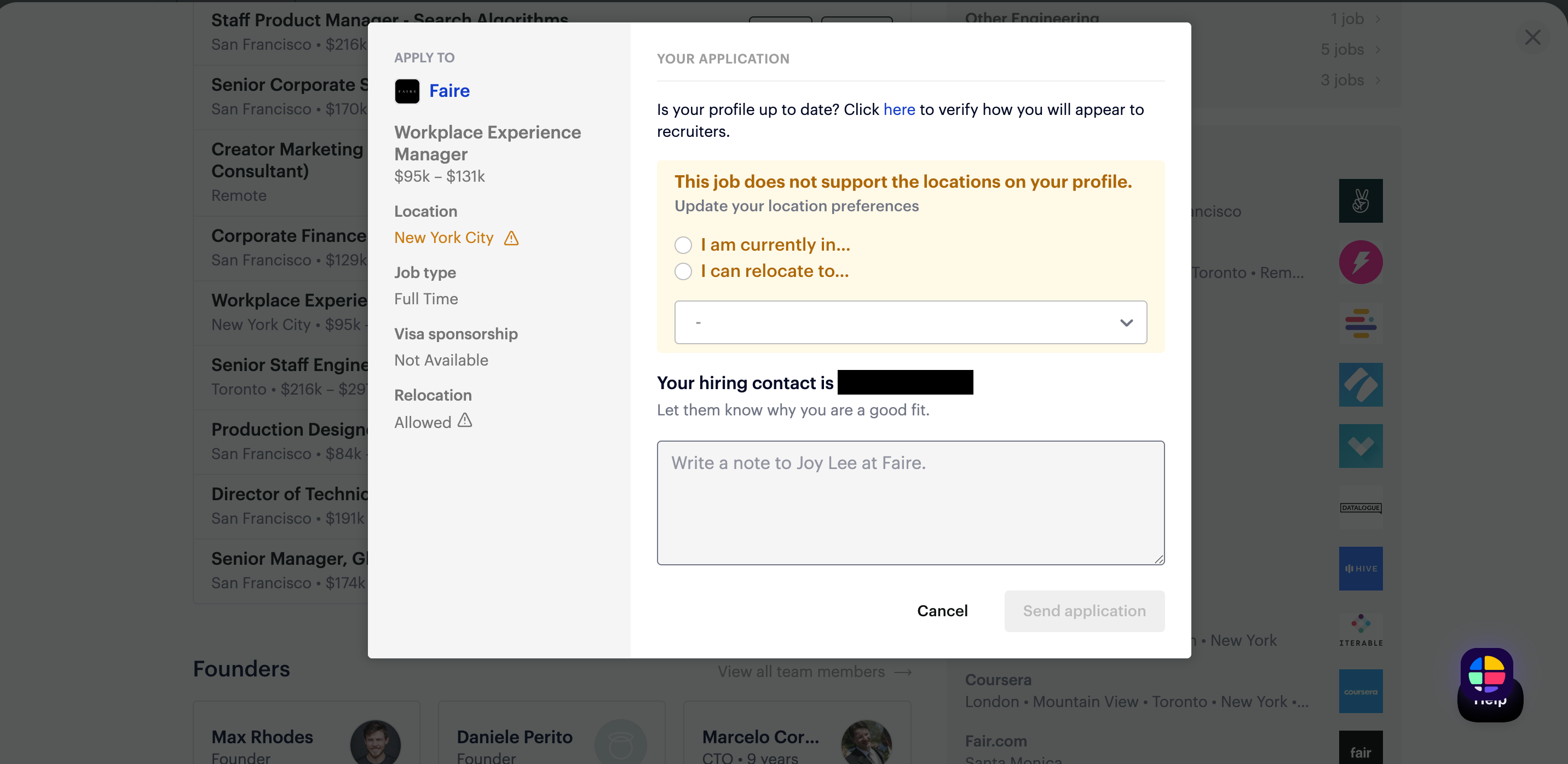Viewport: 1568px width, 764px height.
Task: Expand the 5 jobs category chevron
Action: pyautogui.click(x=1377, y=49)
